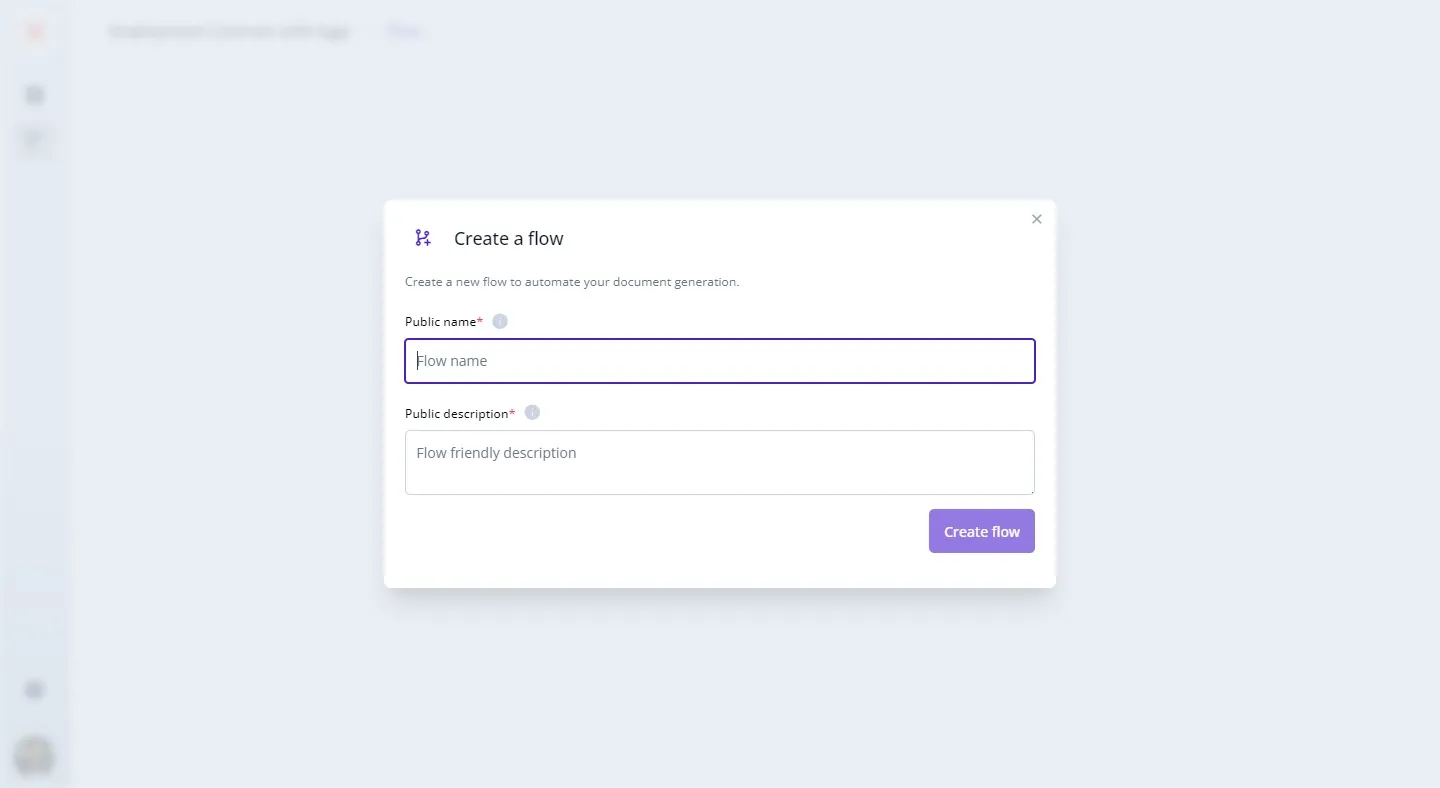Click the resize handle of the description textarea
Screen dimensions: 1440x788
coord(1030,490)
